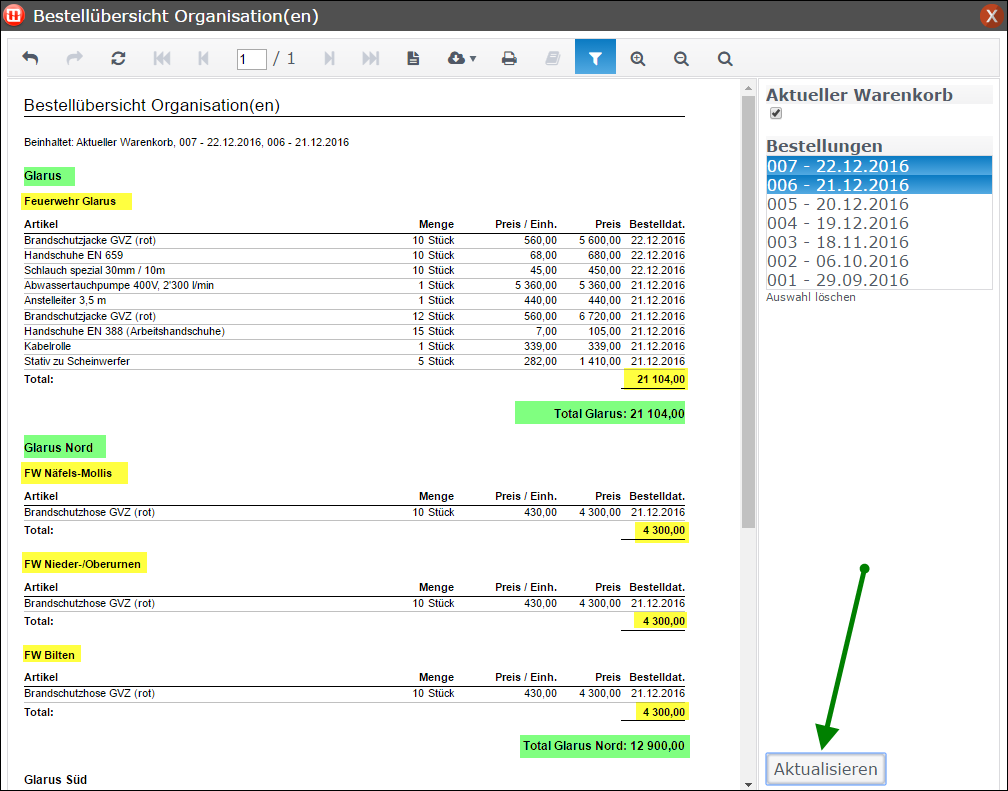Zoom in with the magnifier plus icon

click(x=638, y=59)
